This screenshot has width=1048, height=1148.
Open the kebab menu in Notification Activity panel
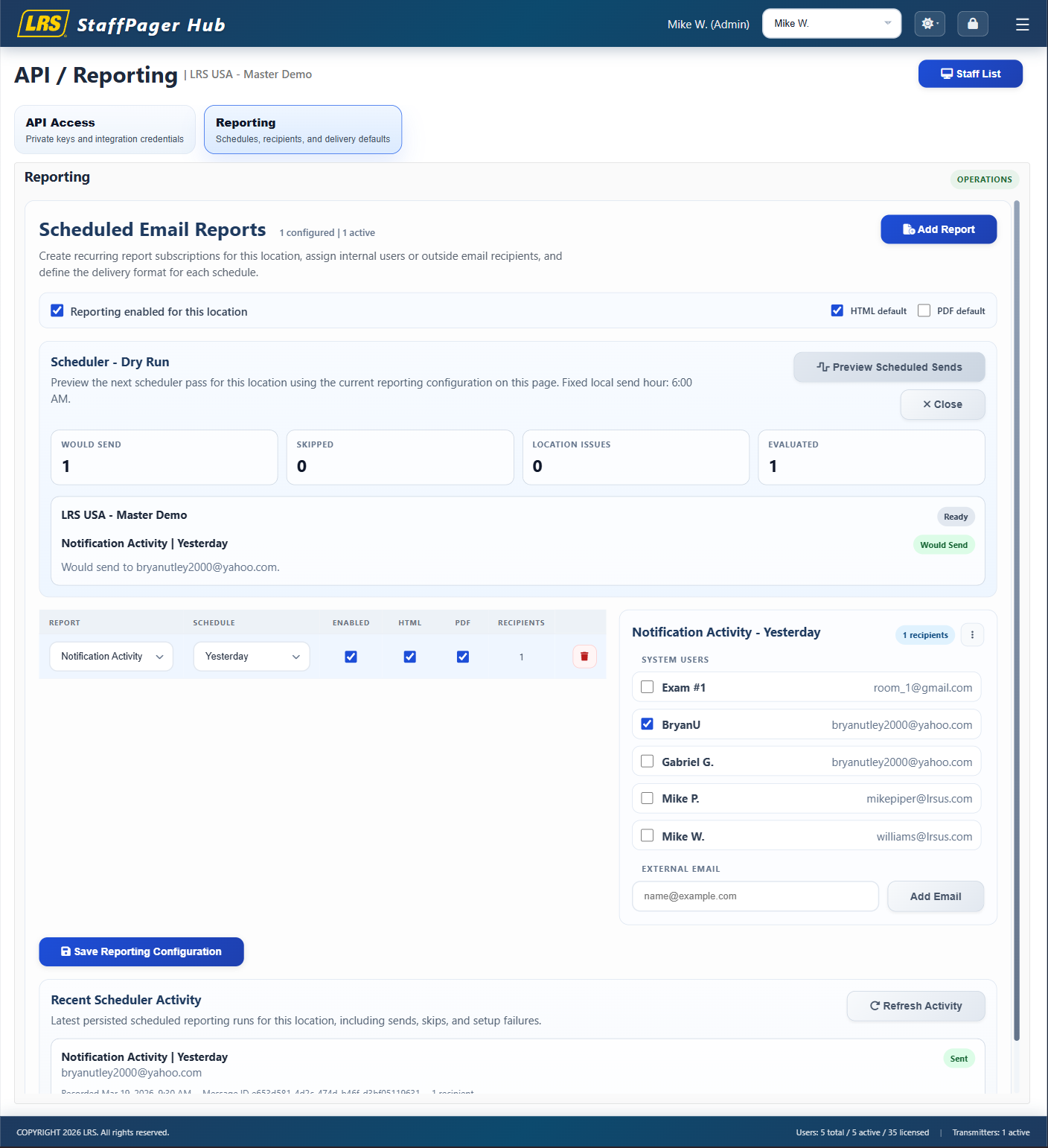click(972, 634)
